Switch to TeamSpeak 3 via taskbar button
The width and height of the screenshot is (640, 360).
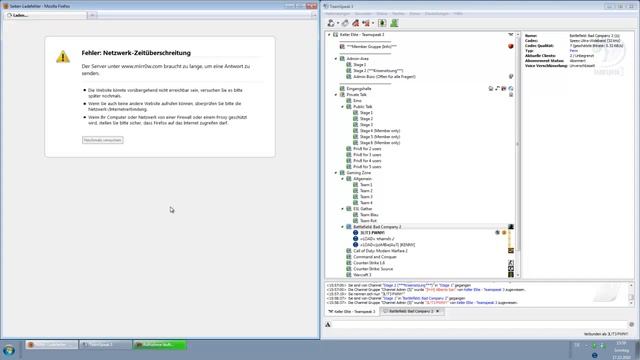tap(105, 345)
